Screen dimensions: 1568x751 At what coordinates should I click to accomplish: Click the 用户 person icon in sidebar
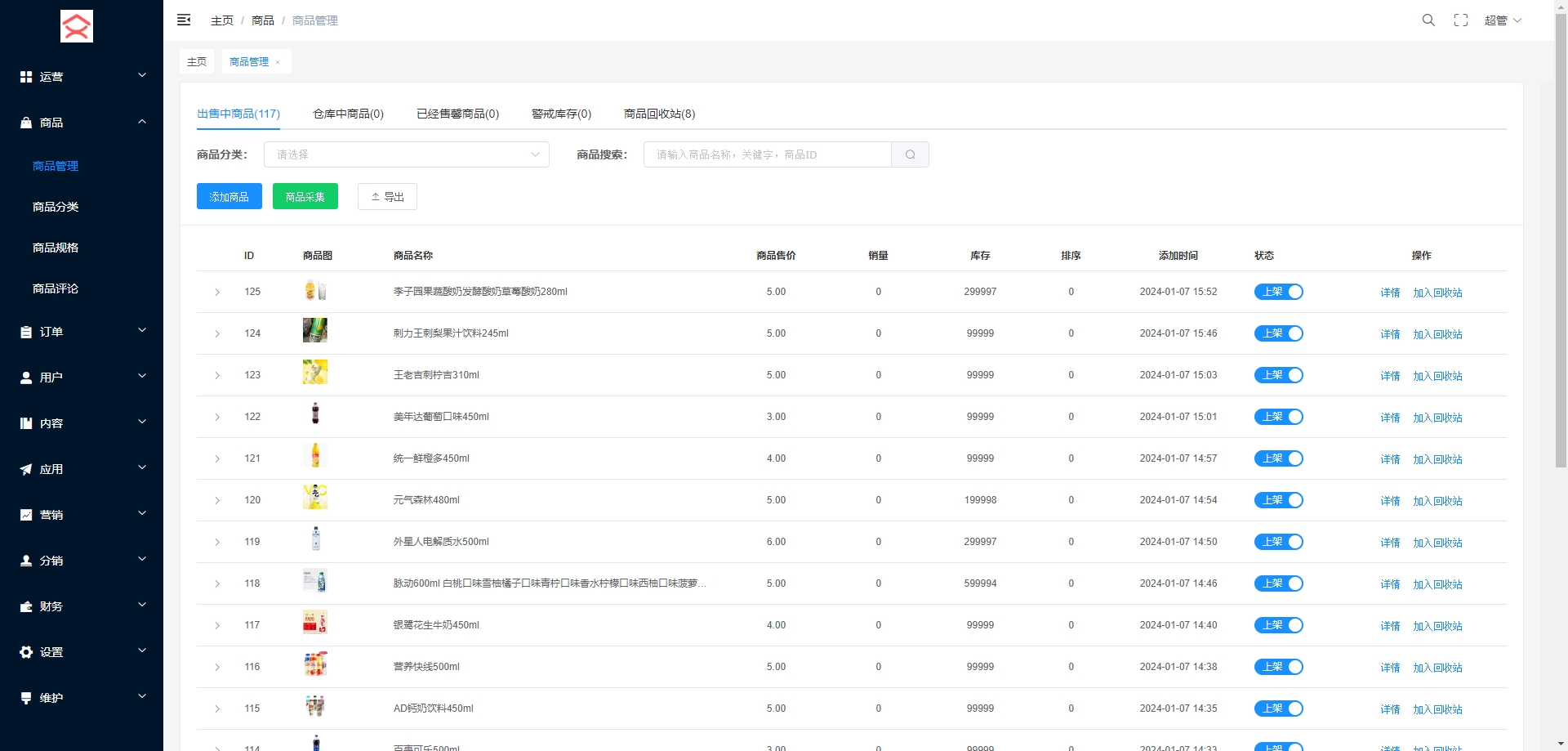(26, 378)
